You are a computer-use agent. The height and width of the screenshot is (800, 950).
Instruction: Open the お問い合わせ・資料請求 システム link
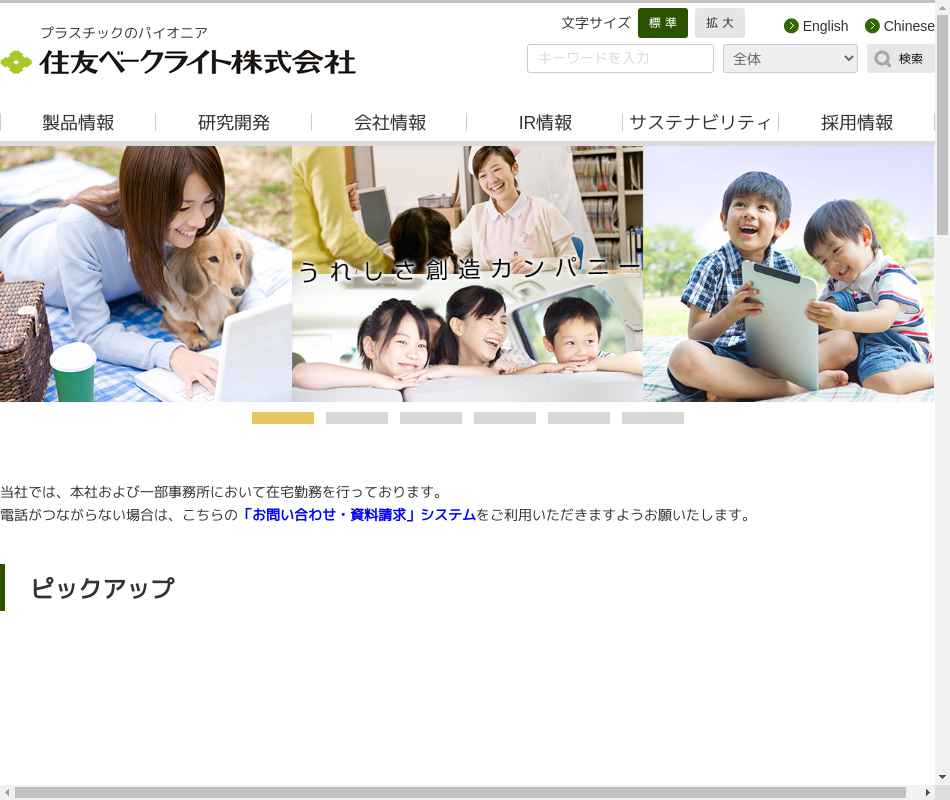pos(358,515)
